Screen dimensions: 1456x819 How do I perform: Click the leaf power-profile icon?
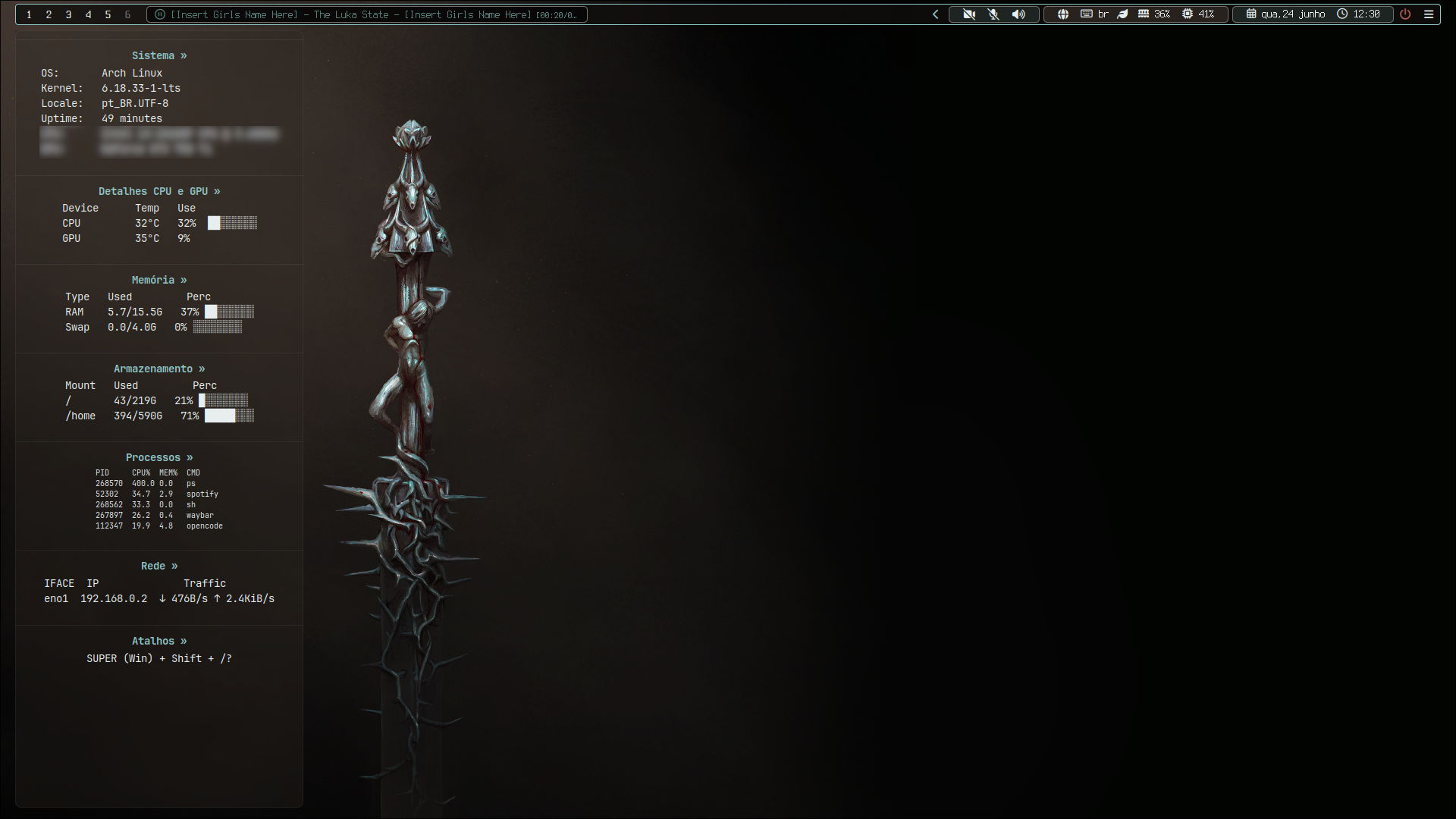coord(1122,14)
